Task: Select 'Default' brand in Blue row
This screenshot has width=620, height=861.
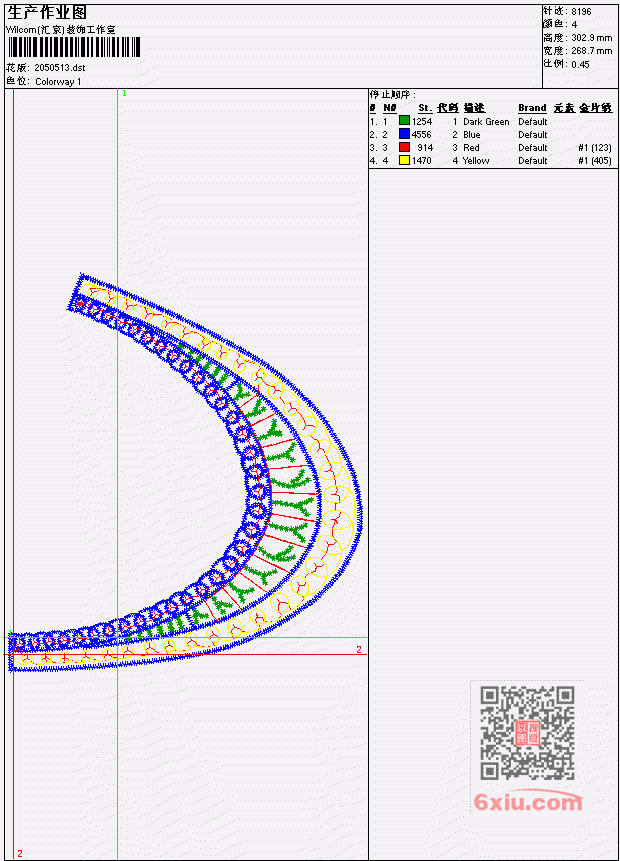Action: pyautogui.click(x=533, y=135)
